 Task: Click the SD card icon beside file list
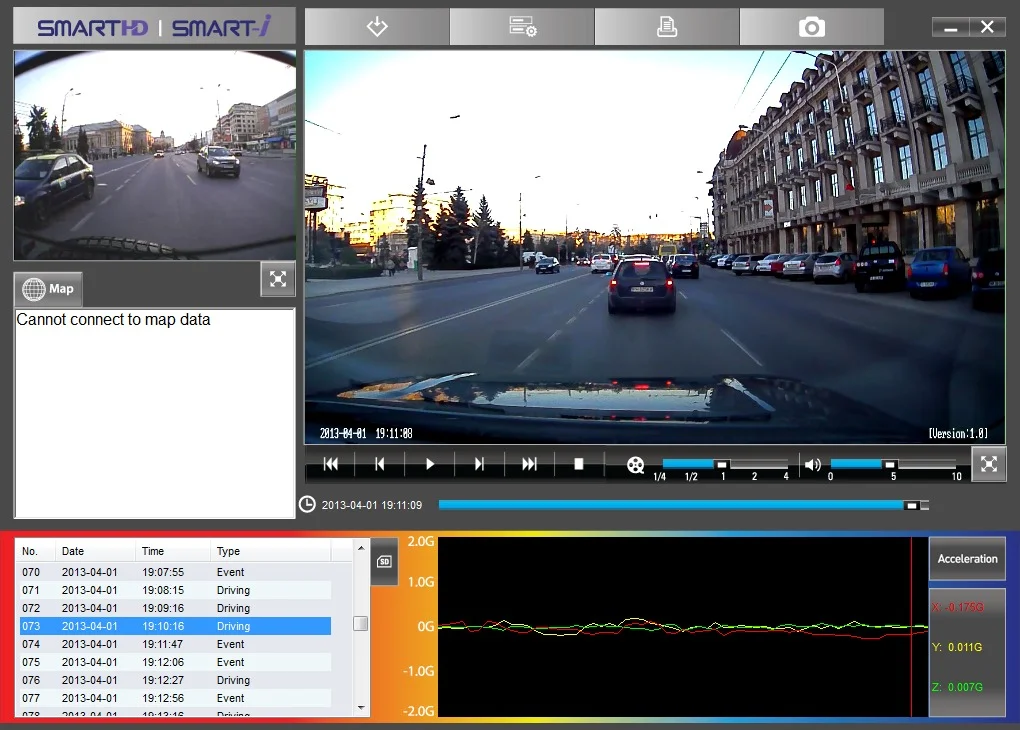coord(384,561)
